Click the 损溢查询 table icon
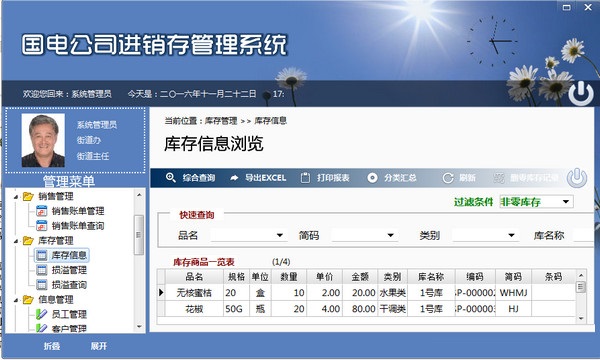600x360 pixels. 41,285
